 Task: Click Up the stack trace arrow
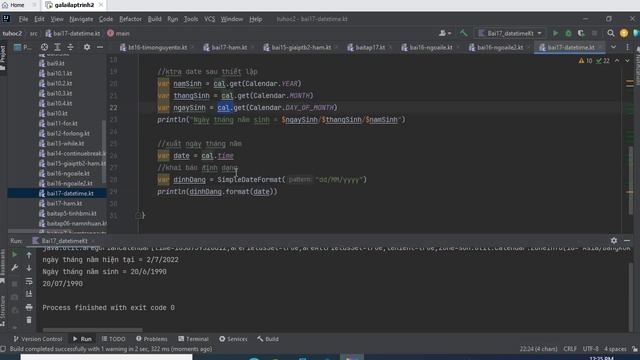coord(29,255)
